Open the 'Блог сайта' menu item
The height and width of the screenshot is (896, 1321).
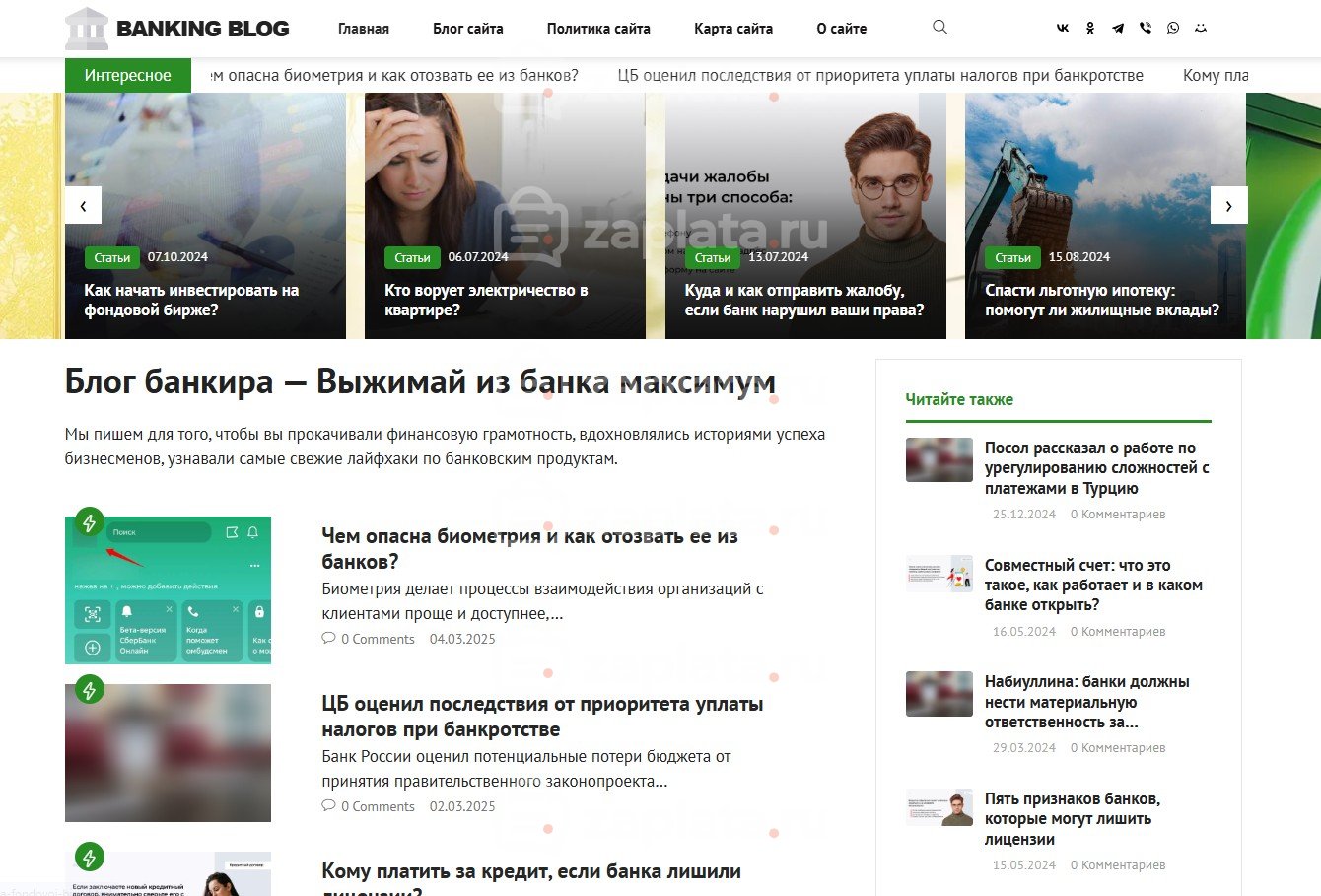pos(468,29)
